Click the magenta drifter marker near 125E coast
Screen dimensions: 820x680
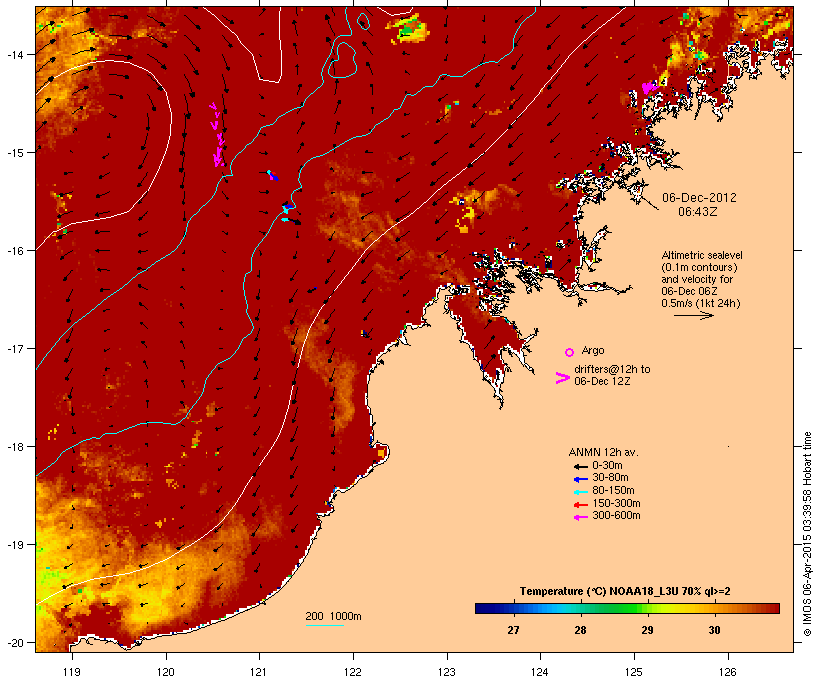pos(649,87)
